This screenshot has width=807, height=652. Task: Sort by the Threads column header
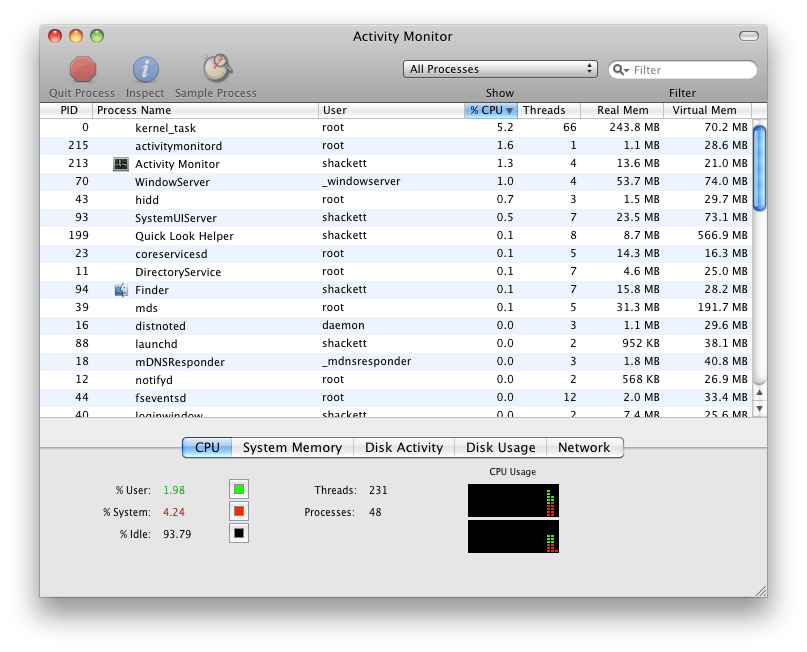tap(549, 110)
